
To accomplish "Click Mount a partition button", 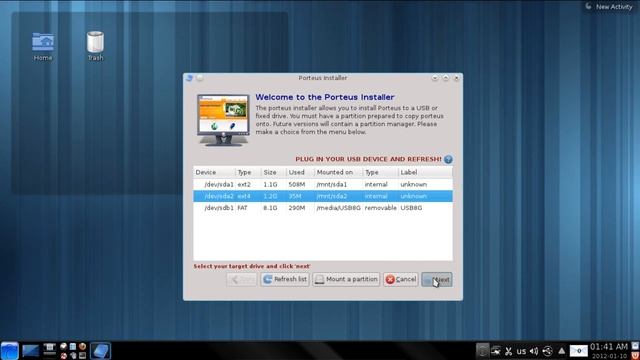I will point(346,280).
